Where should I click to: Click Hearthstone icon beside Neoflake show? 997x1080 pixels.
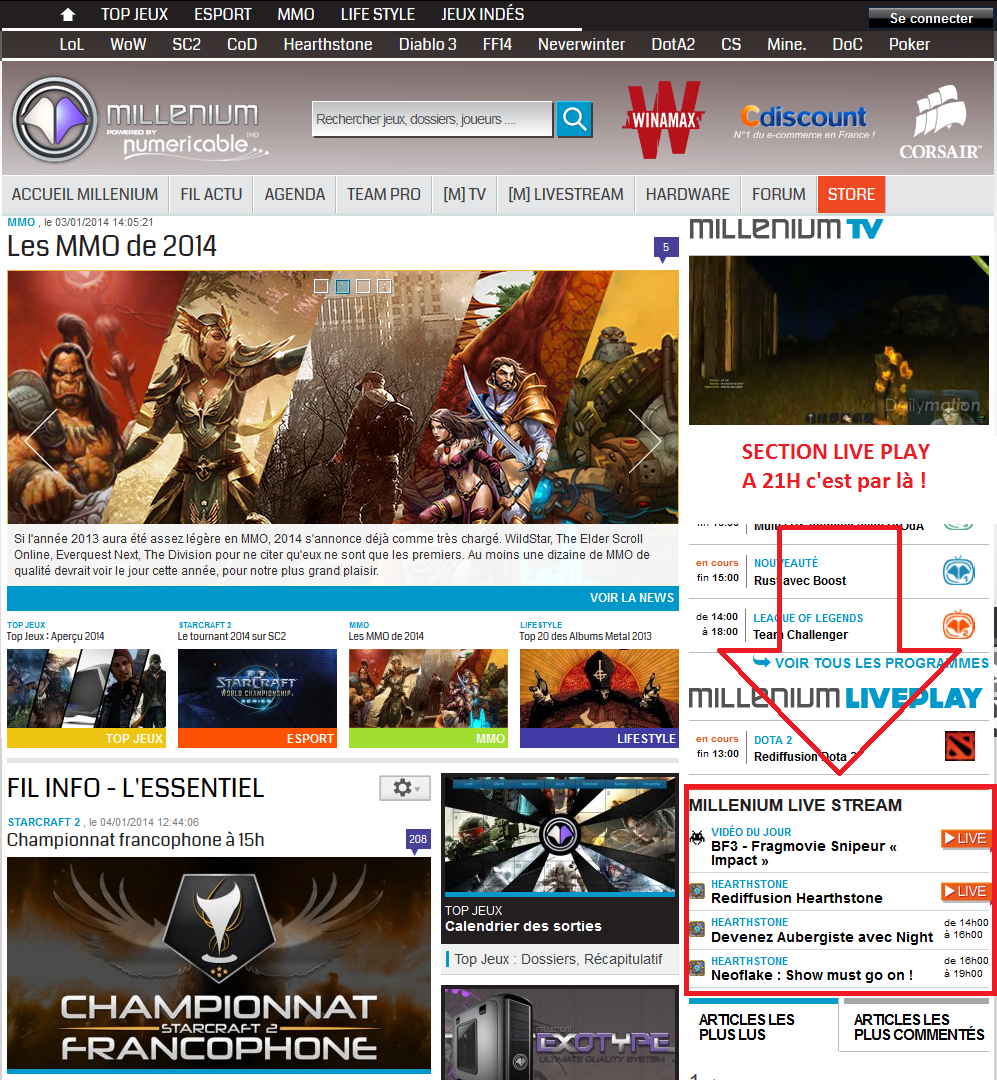click(x=697, y=967)
